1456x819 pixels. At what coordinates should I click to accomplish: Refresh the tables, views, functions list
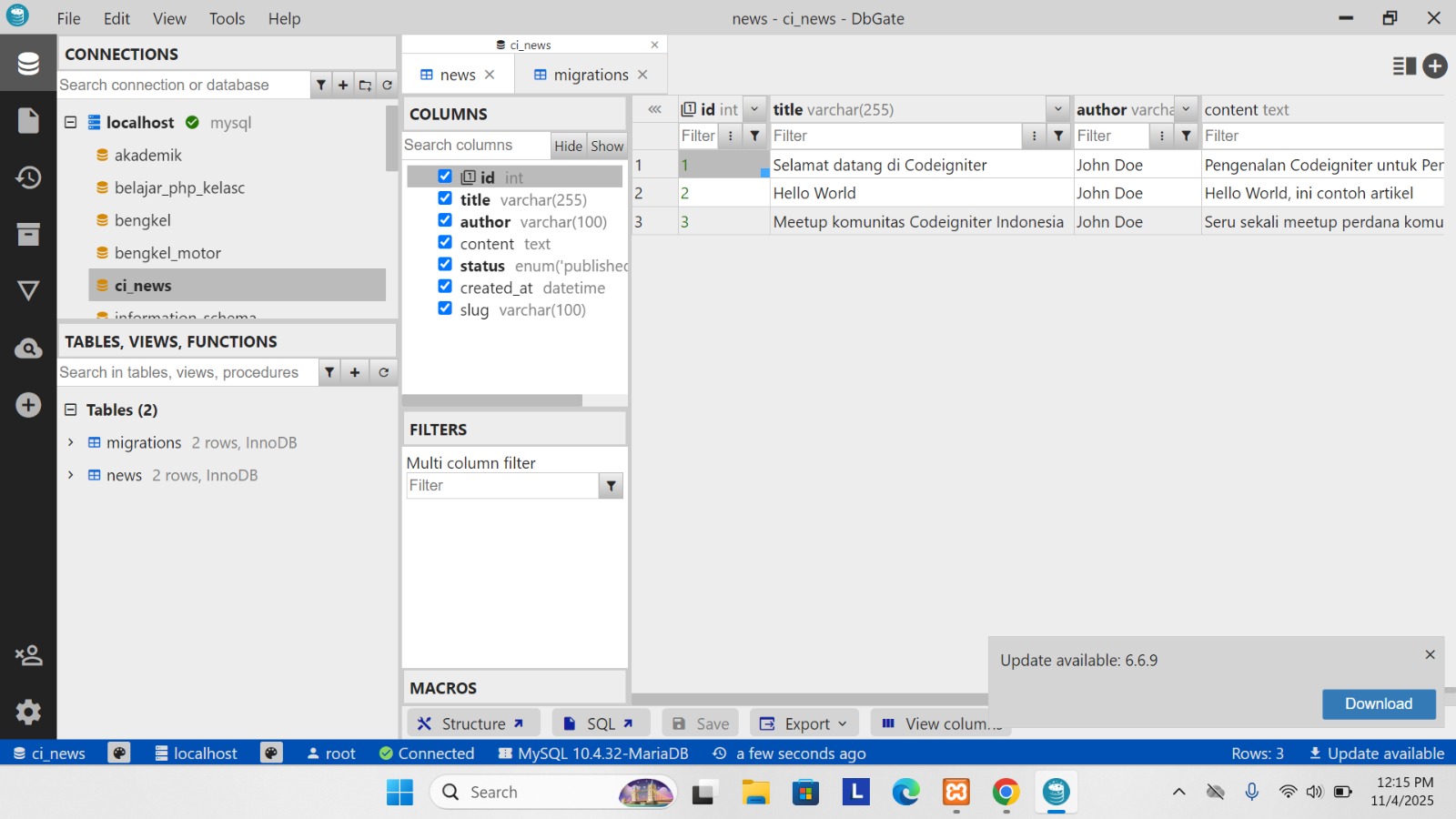[x=384, y=372]
